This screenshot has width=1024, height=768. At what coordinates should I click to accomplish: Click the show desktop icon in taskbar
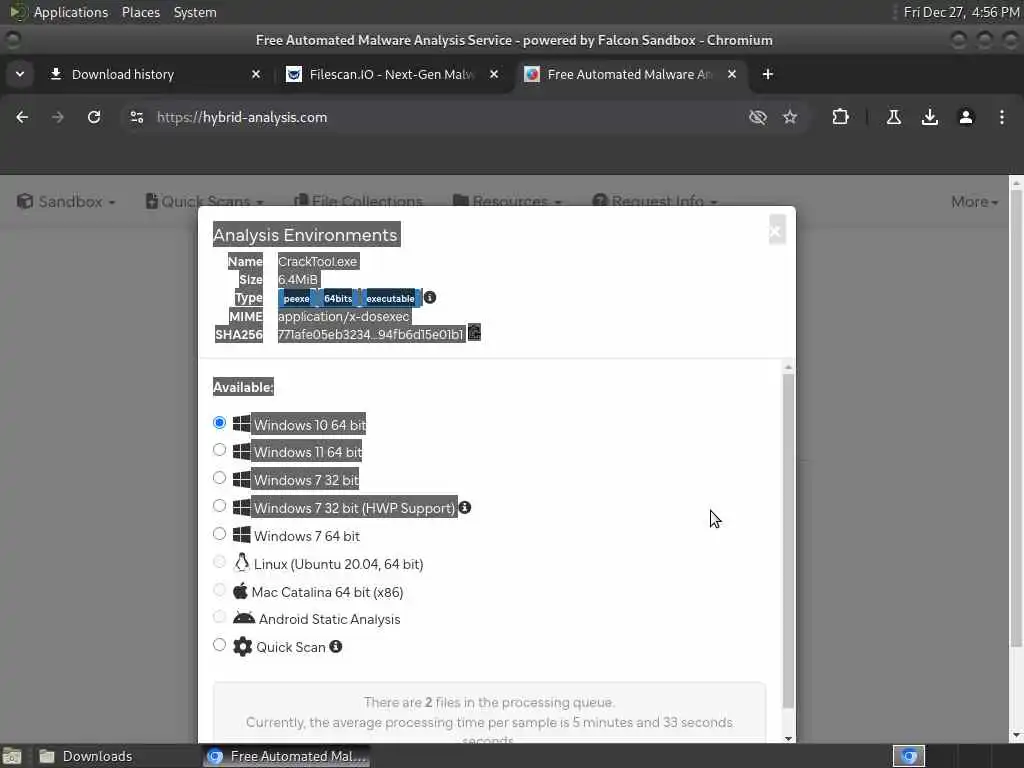[x=12, y=756]
